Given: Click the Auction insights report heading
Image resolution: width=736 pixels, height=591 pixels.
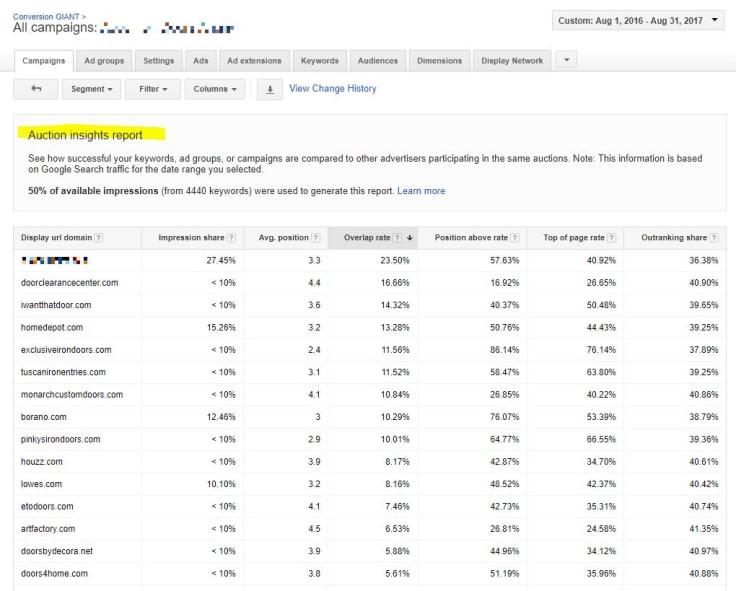Looking at the screenshot, I should [85, 135].
